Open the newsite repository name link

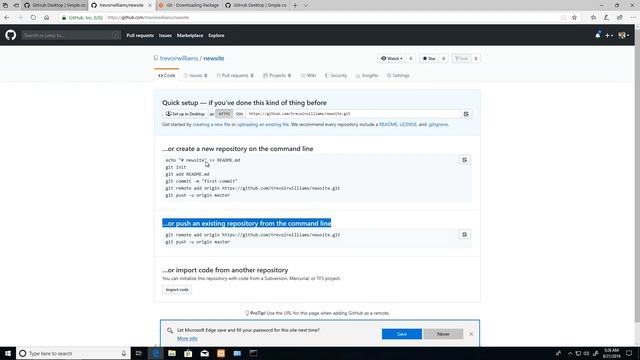coord(213,58)
